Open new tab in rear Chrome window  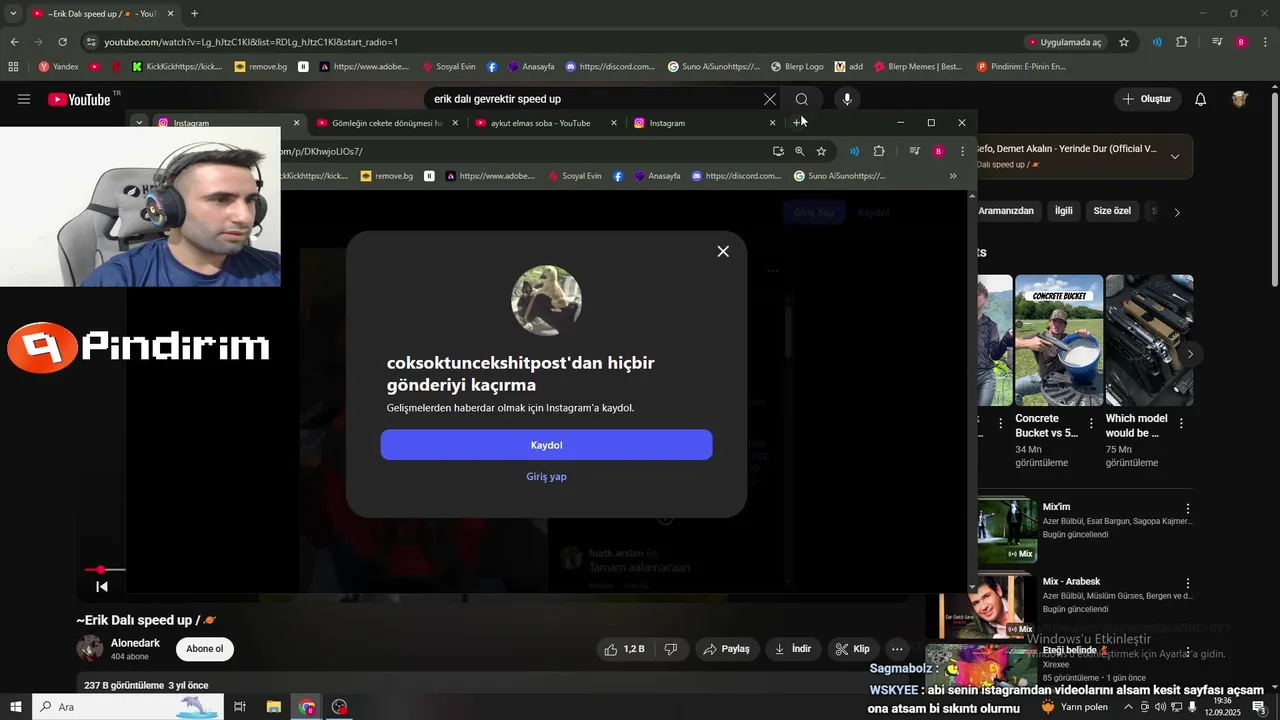[x=194, y=14]
